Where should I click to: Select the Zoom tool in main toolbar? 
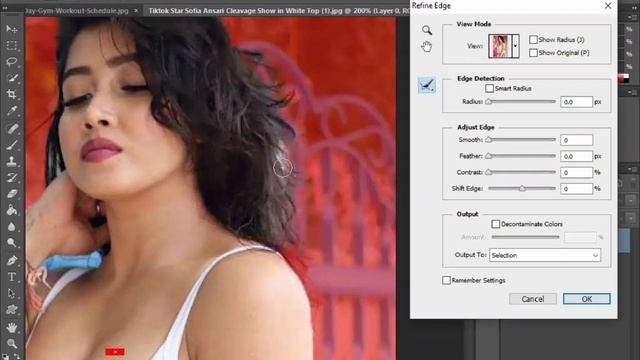pyautogui.click(x=11, y=344)
